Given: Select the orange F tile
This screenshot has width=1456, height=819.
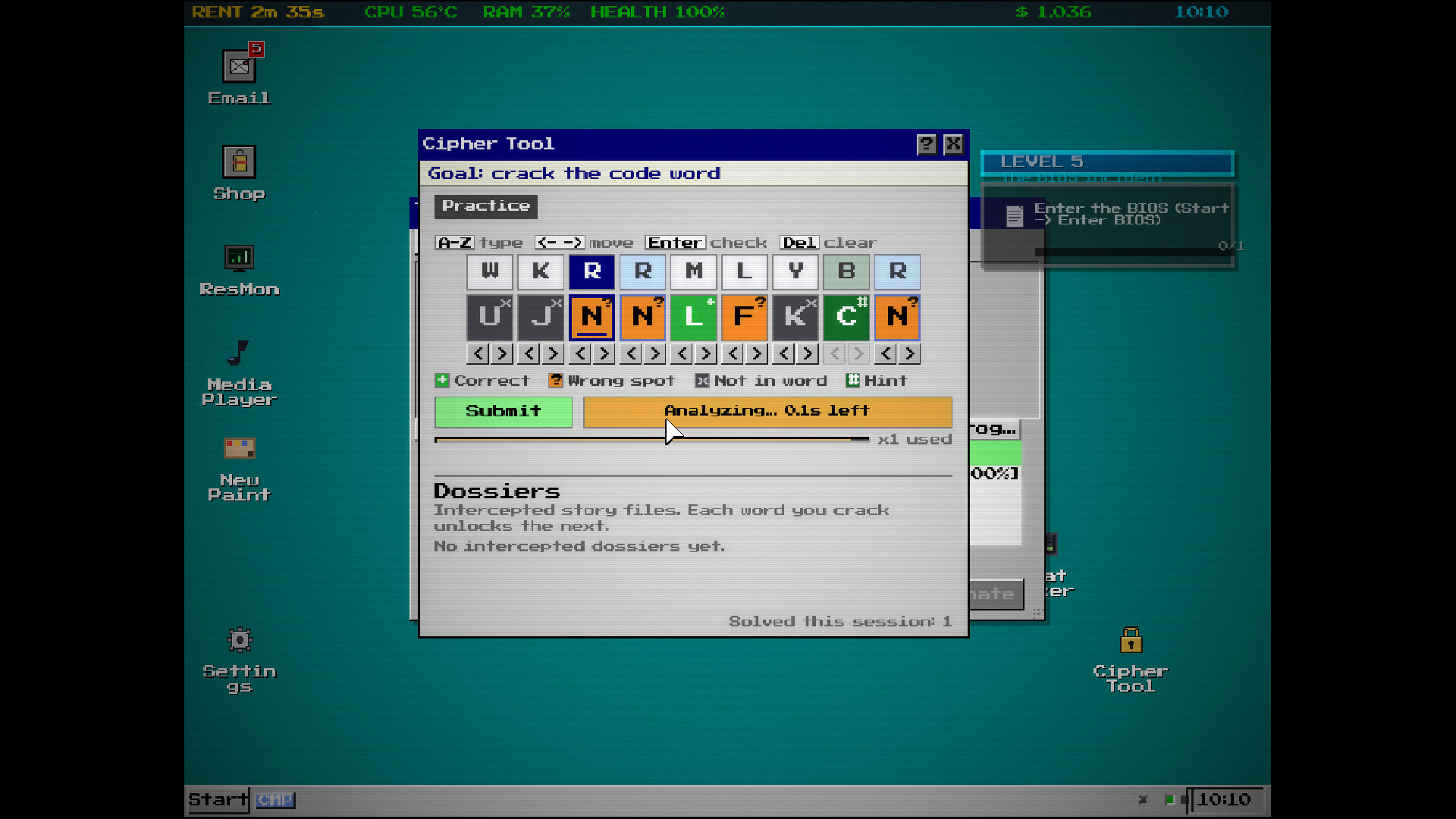Looking at the screenshot, I should point(744,317).
